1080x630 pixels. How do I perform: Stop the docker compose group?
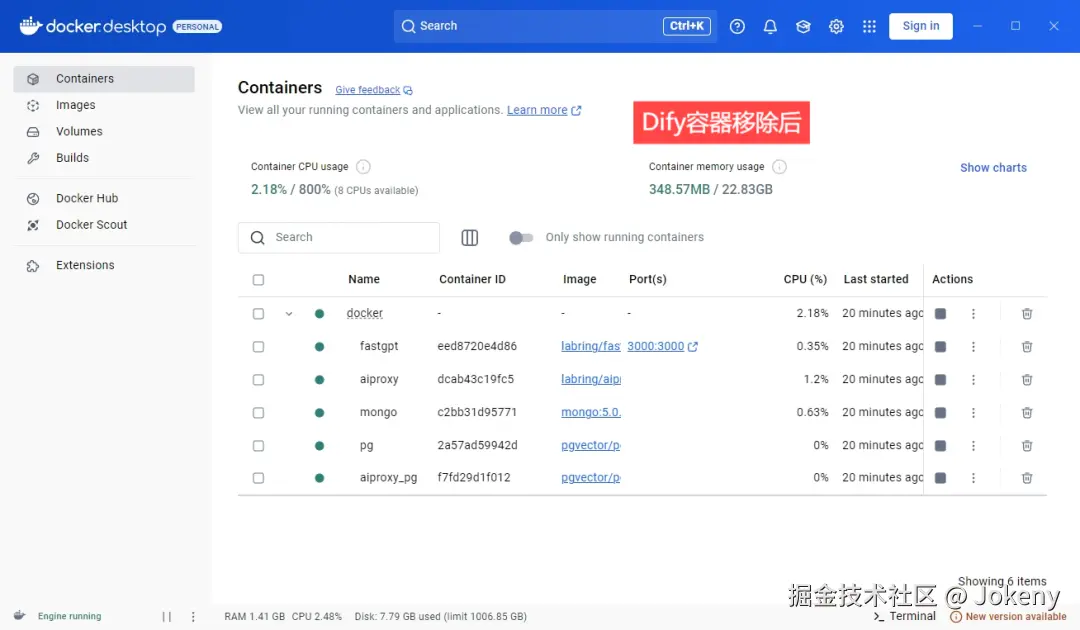[x=940, y=313]
